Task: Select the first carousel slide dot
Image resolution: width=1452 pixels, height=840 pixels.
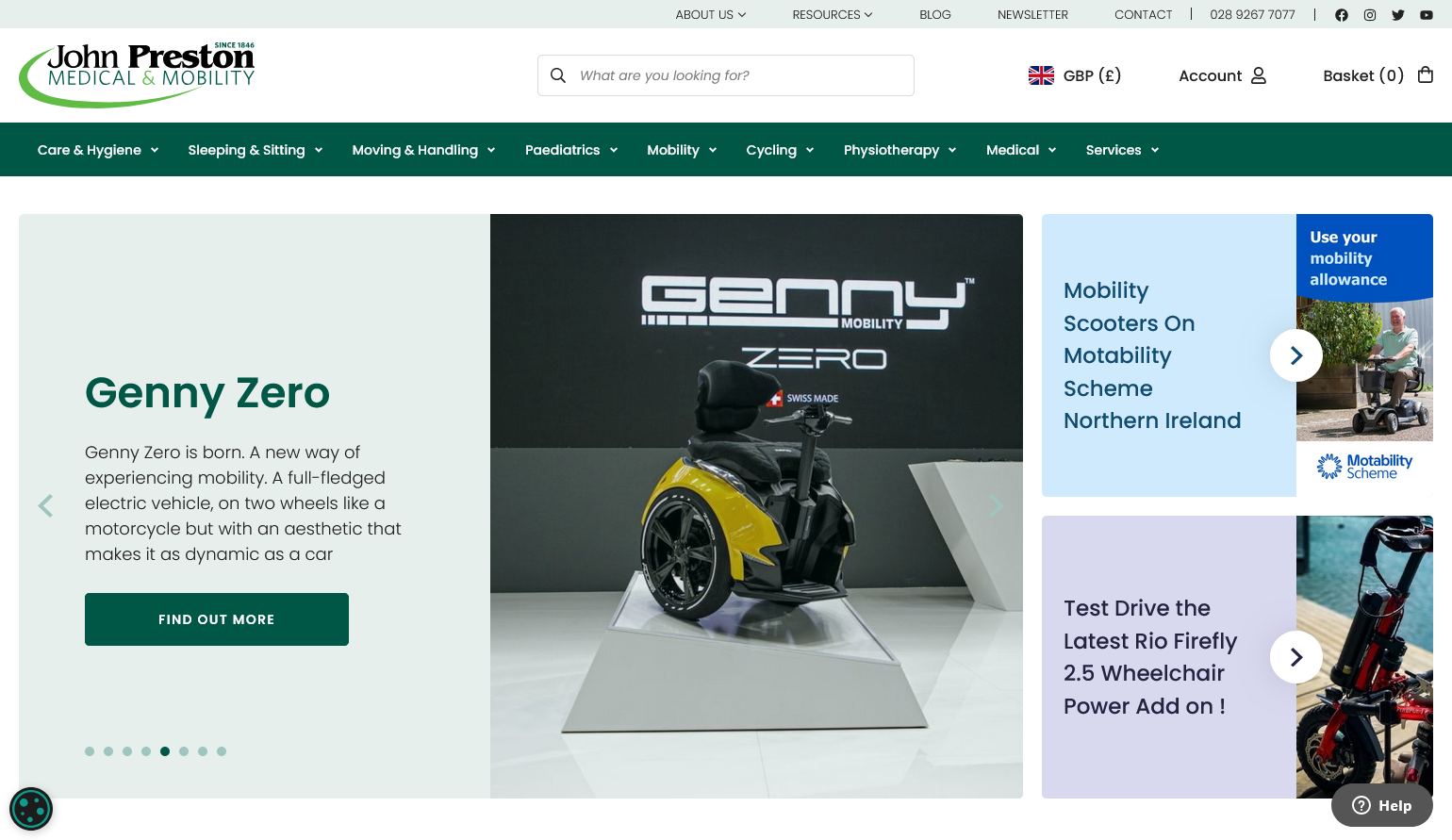Action: (x=90, y=751)
